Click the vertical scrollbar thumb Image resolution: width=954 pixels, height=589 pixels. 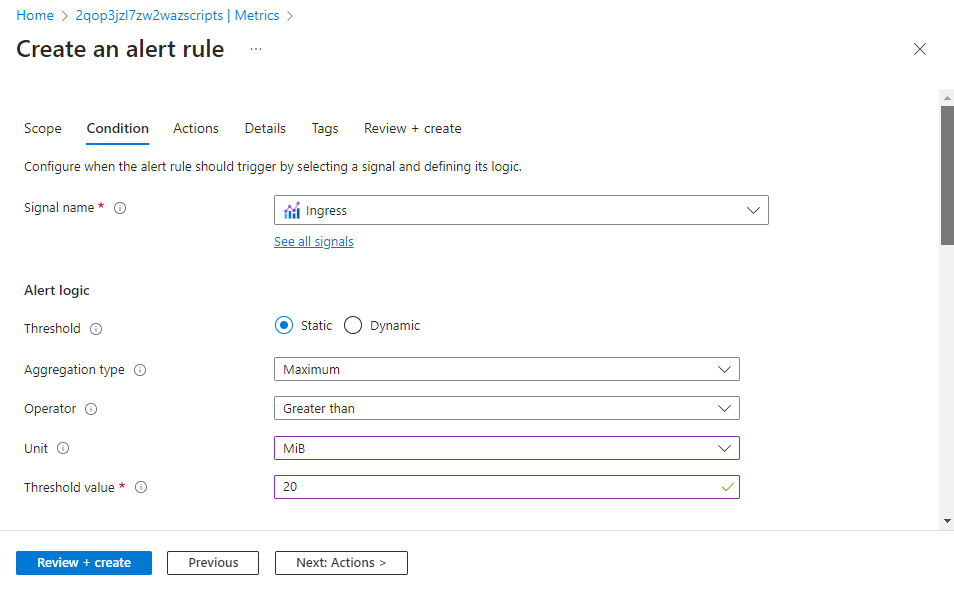coord(947,175)
